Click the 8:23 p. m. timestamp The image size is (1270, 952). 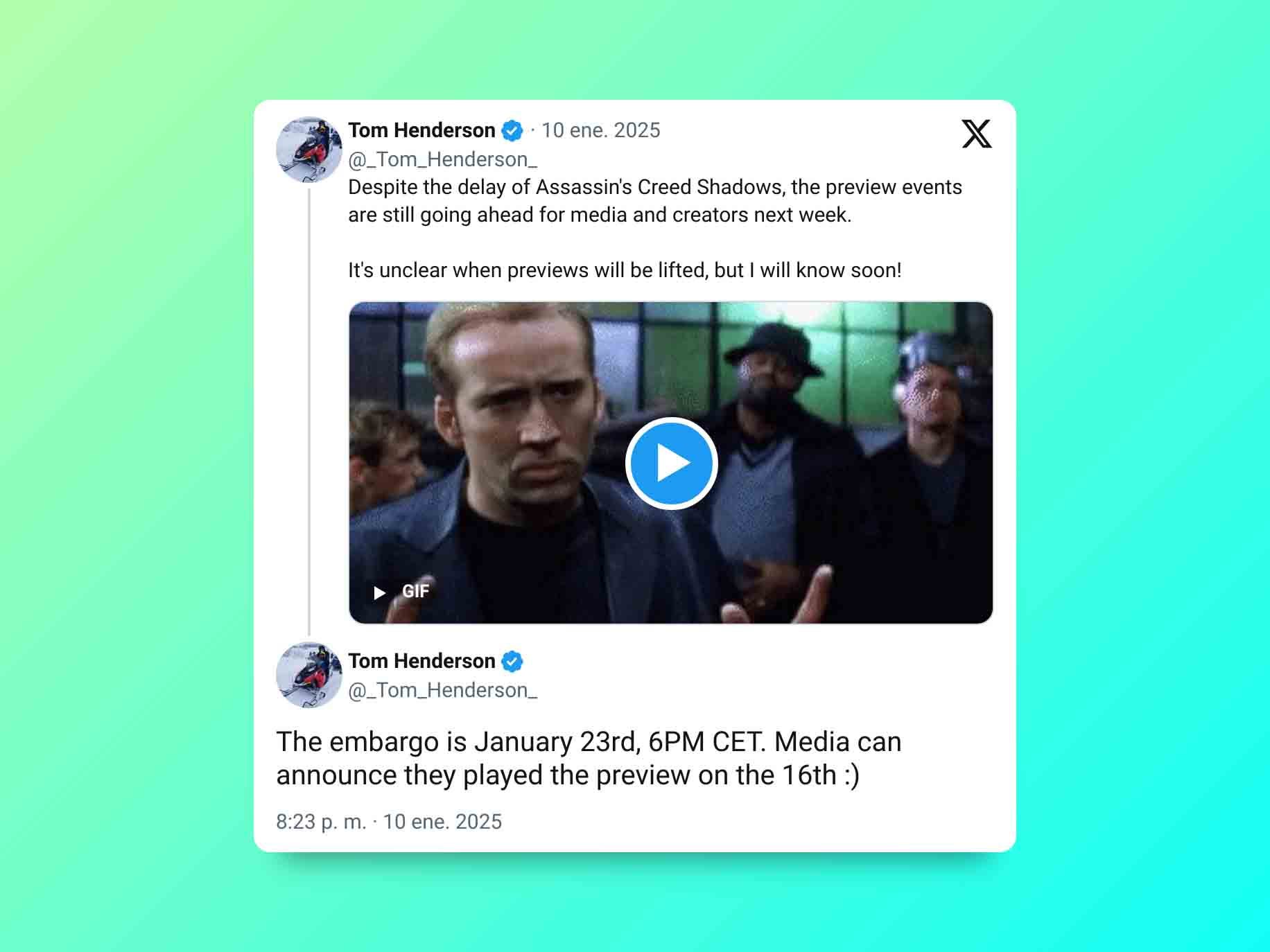point(321,822)
